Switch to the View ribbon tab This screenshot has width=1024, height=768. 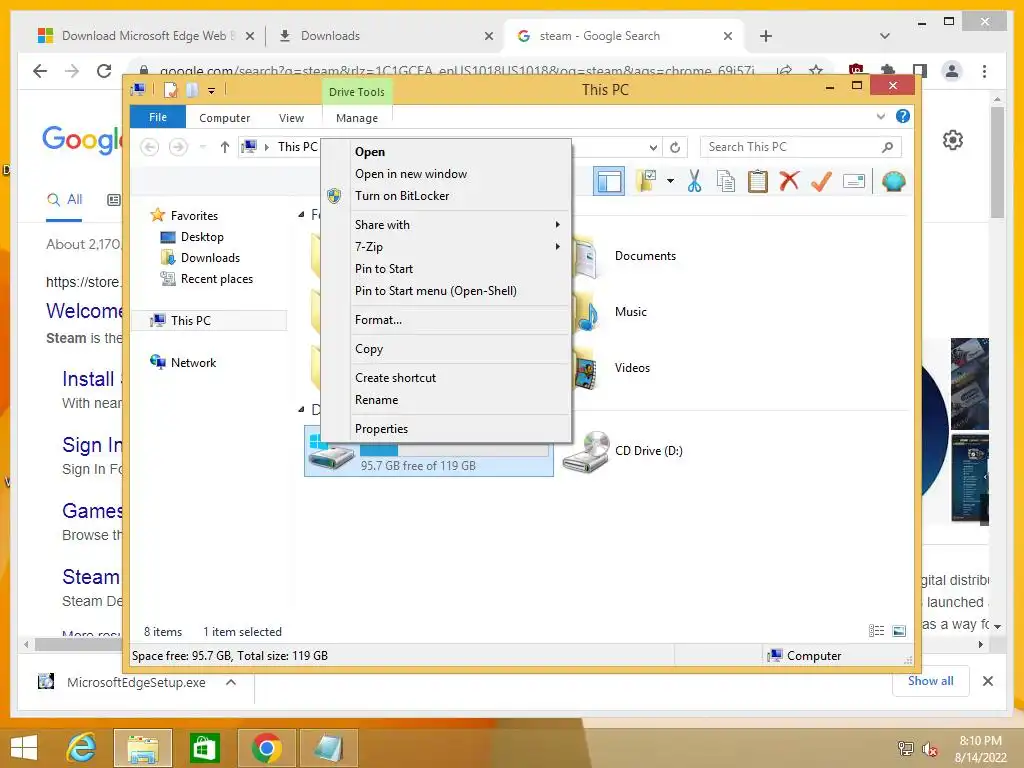coord(291,118)
